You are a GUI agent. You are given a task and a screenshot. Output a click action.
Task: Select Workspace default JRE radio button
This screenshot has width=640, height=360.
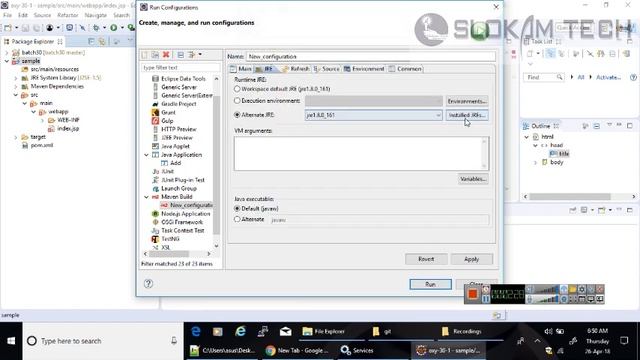click(x=237, y=89)
